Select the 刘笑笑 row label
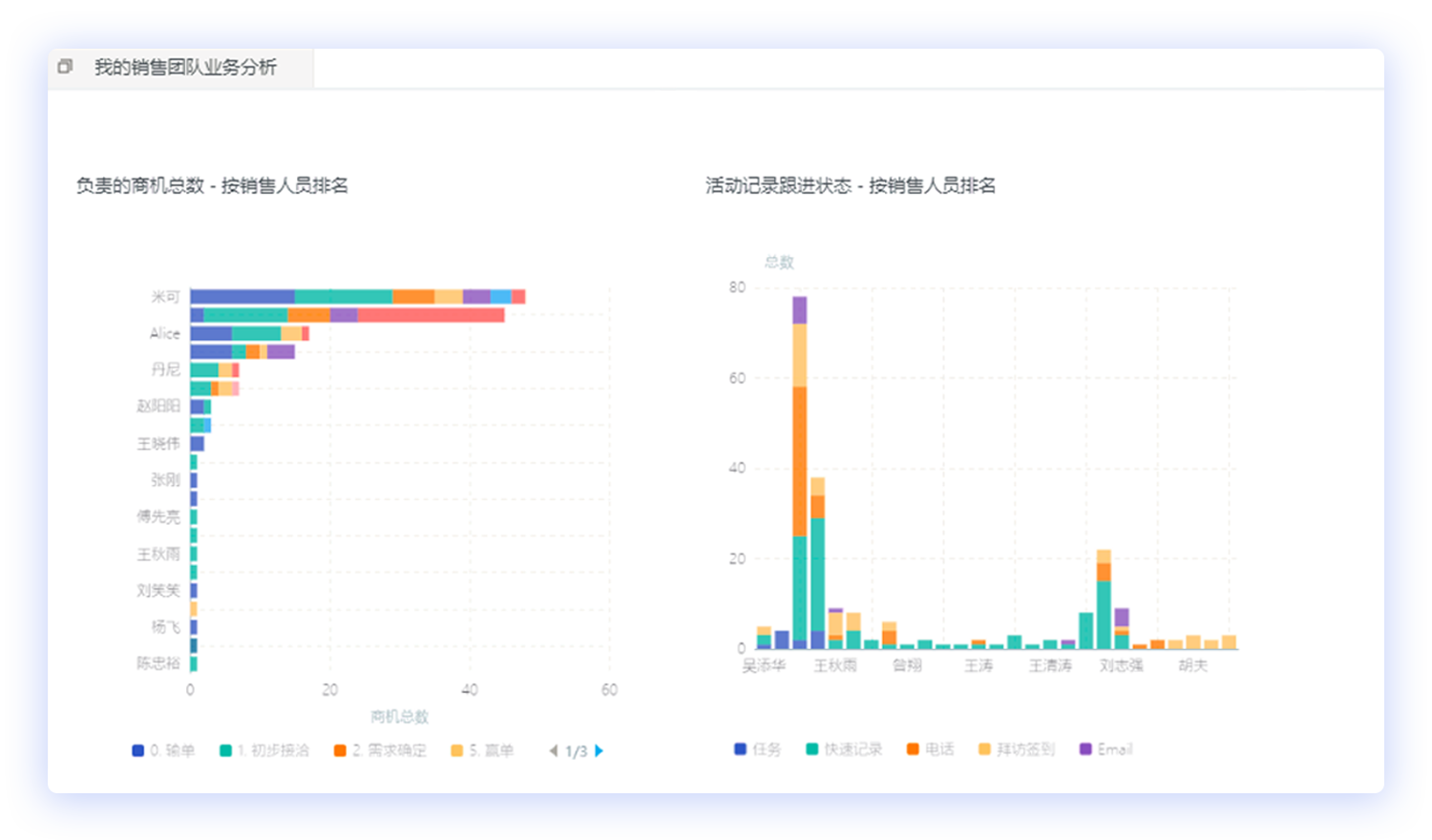This screenshot has width=1432, height=840. point(158,590)
